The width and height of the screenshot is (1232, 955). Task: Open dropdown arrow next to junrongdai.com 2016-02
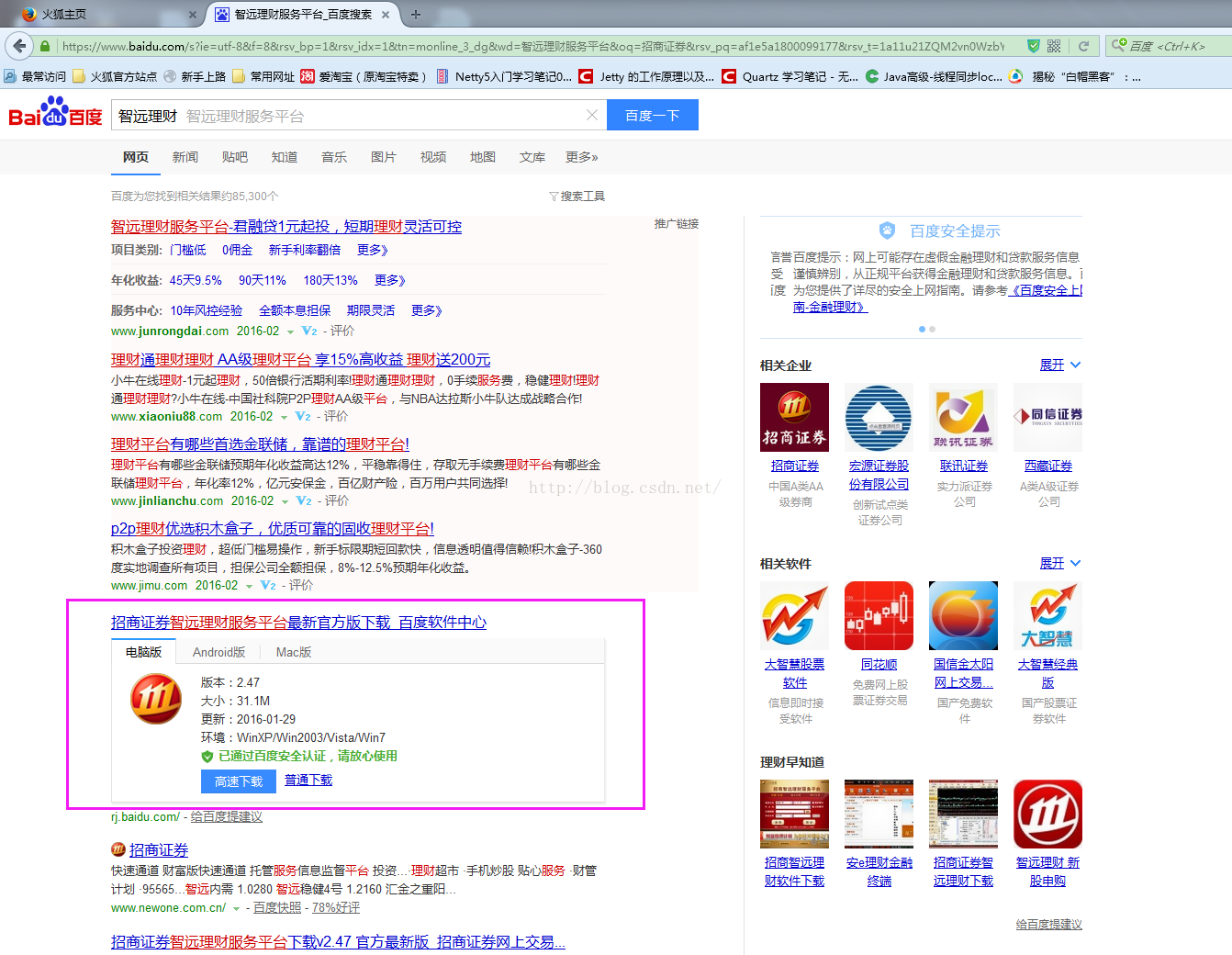tap(291, 332)
